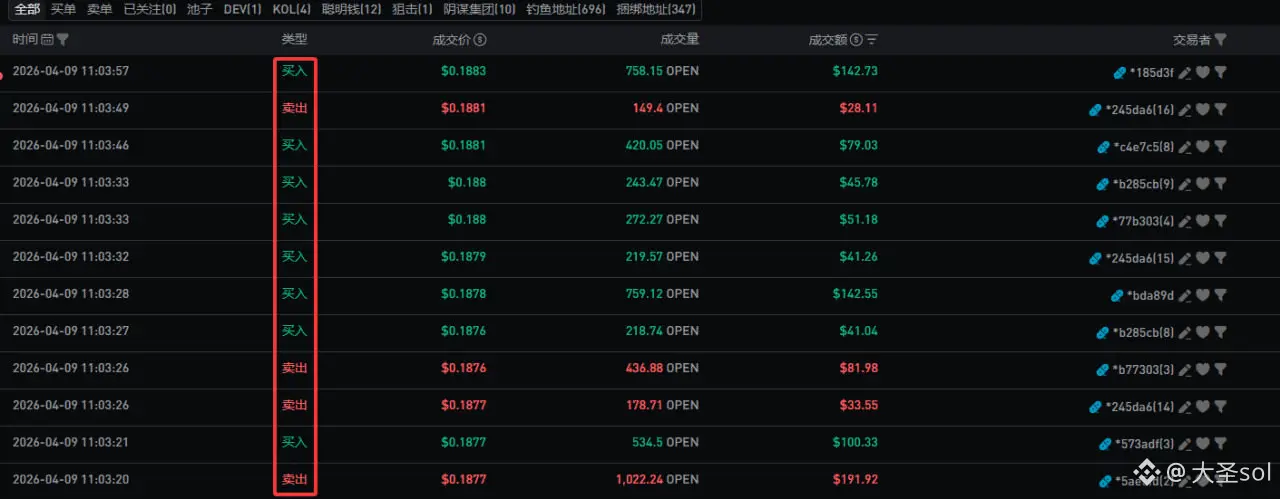Favorite trader *c4e7c5(8) with the heart

coord(1203,146)
